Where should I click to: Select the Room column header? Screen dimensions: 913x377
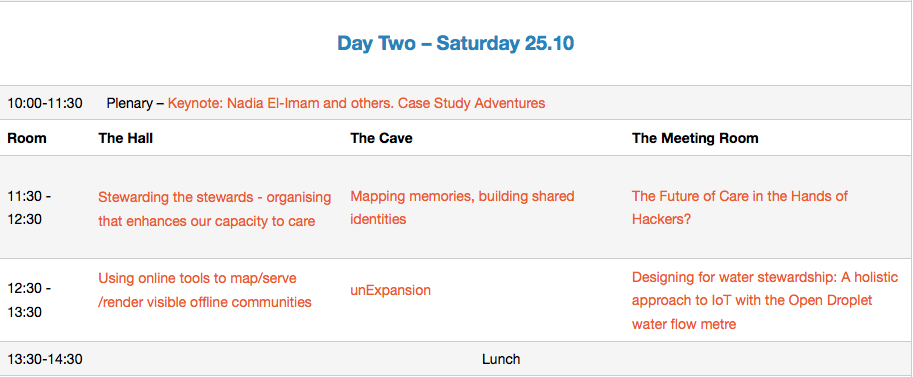27,138
